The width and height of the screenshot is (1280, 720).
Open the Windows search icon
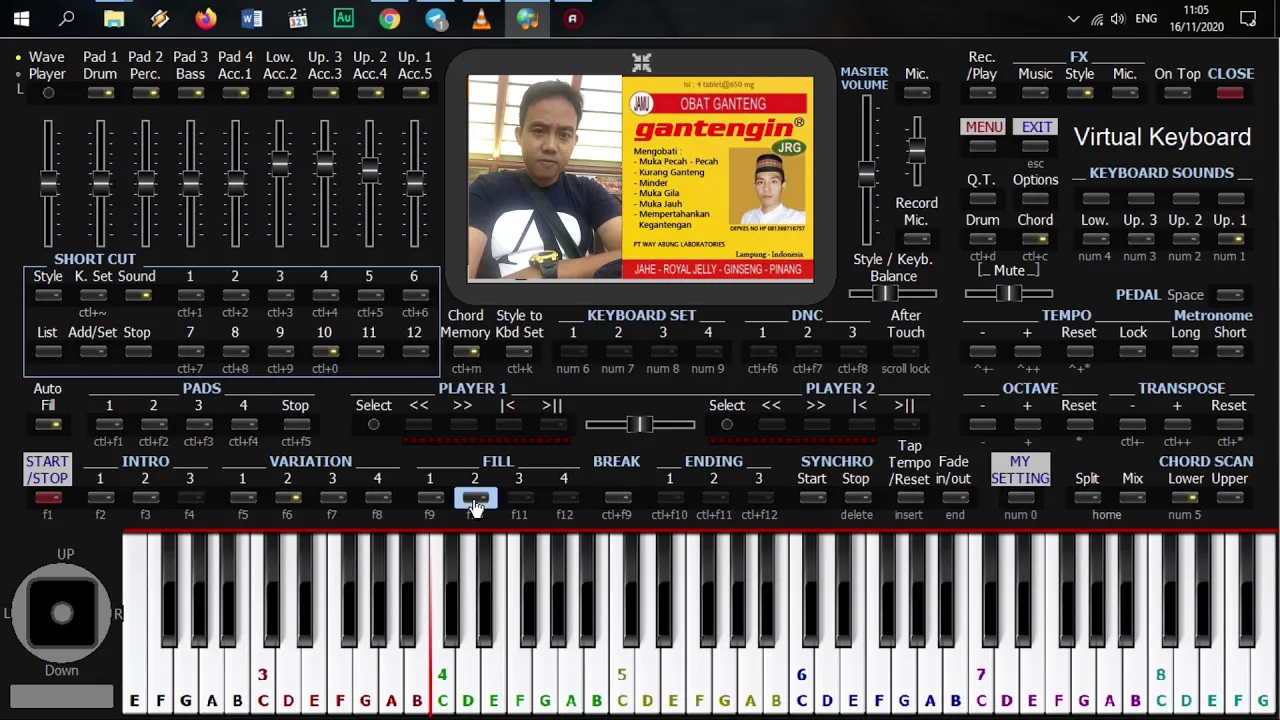click(x=67, y=18)
